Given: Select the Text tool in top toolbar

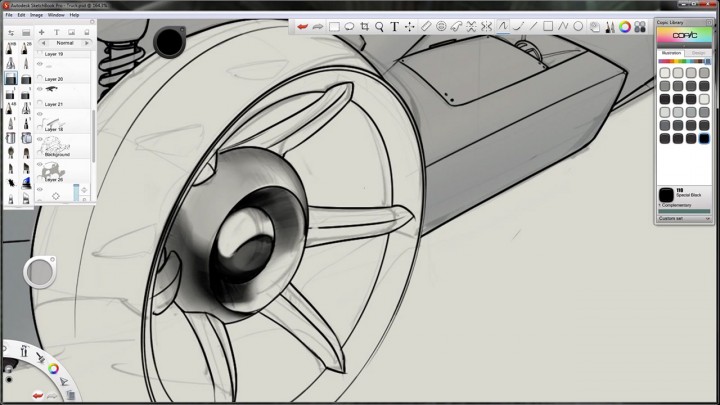Looking at the screenshot, I should (x=394, y=27).
